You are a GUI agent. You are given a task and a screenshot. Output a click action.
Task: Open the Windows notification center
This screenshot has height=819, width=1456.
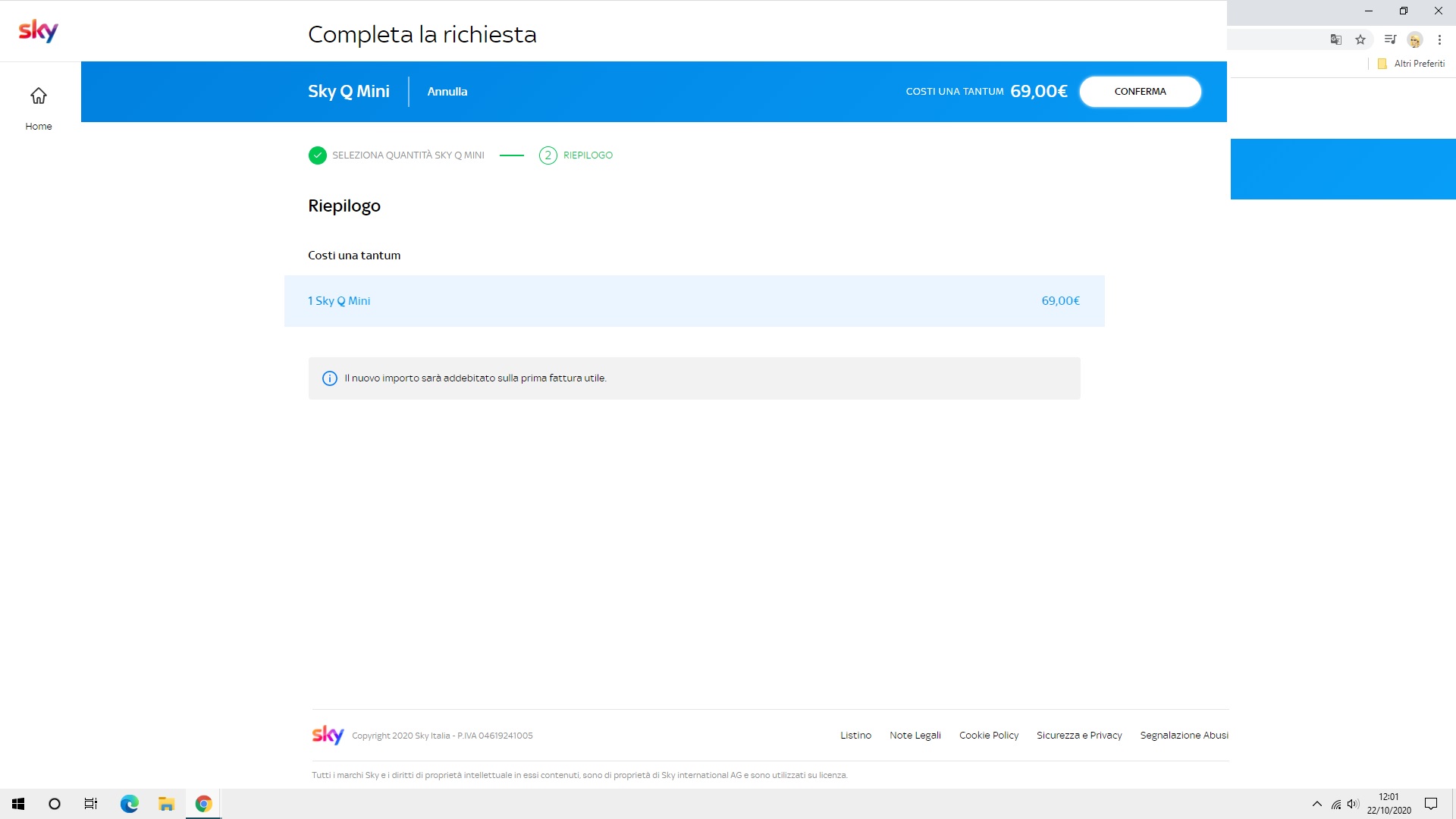[1431, 804]
